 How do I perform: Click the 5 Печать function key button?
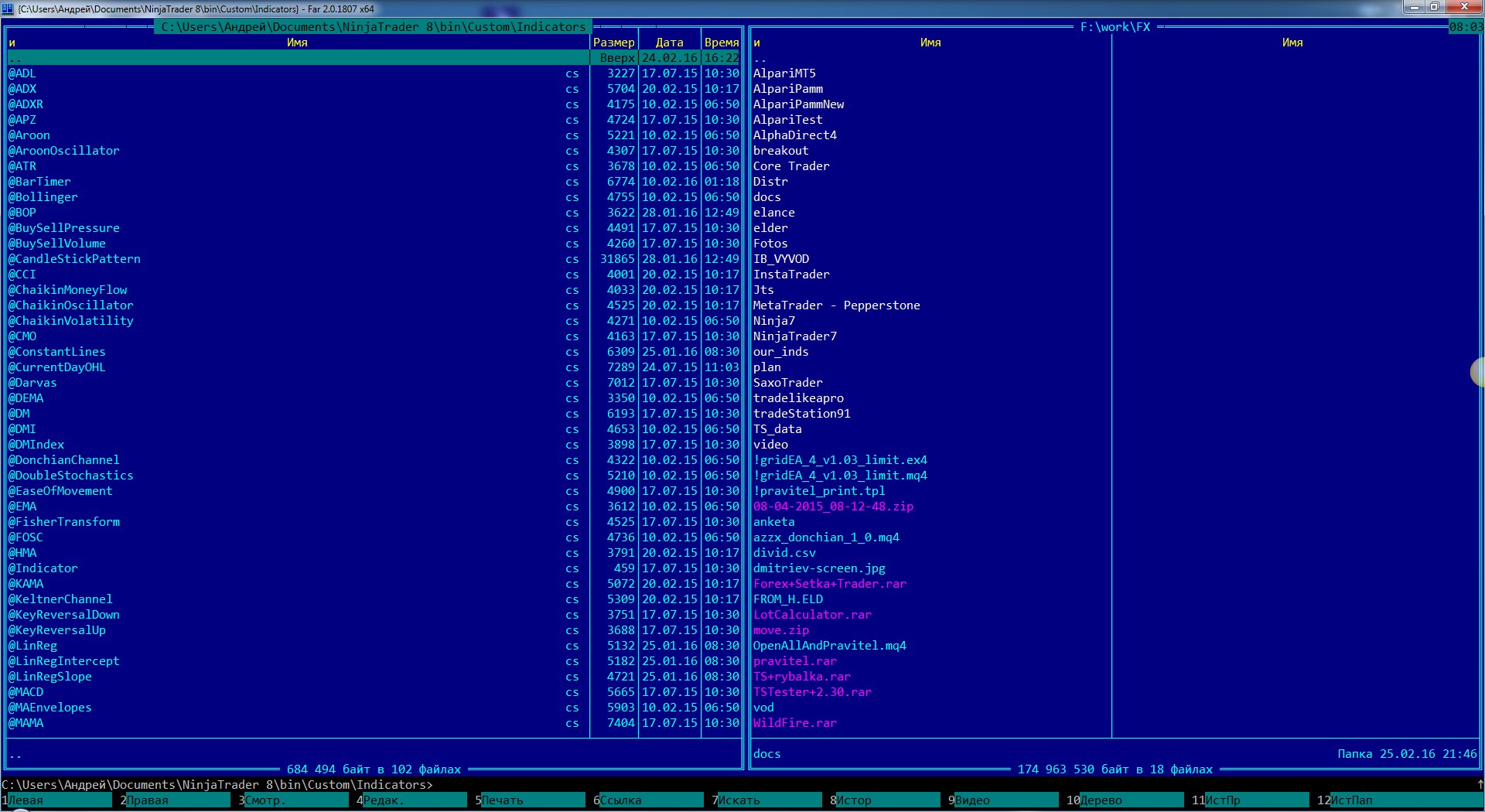click(531, 800)
